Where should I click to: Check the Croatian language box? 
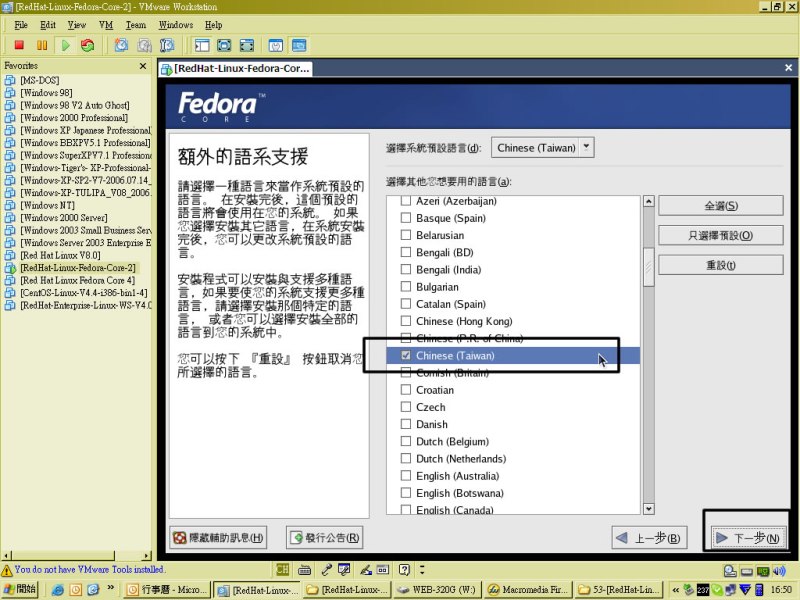tap(406, 390)
